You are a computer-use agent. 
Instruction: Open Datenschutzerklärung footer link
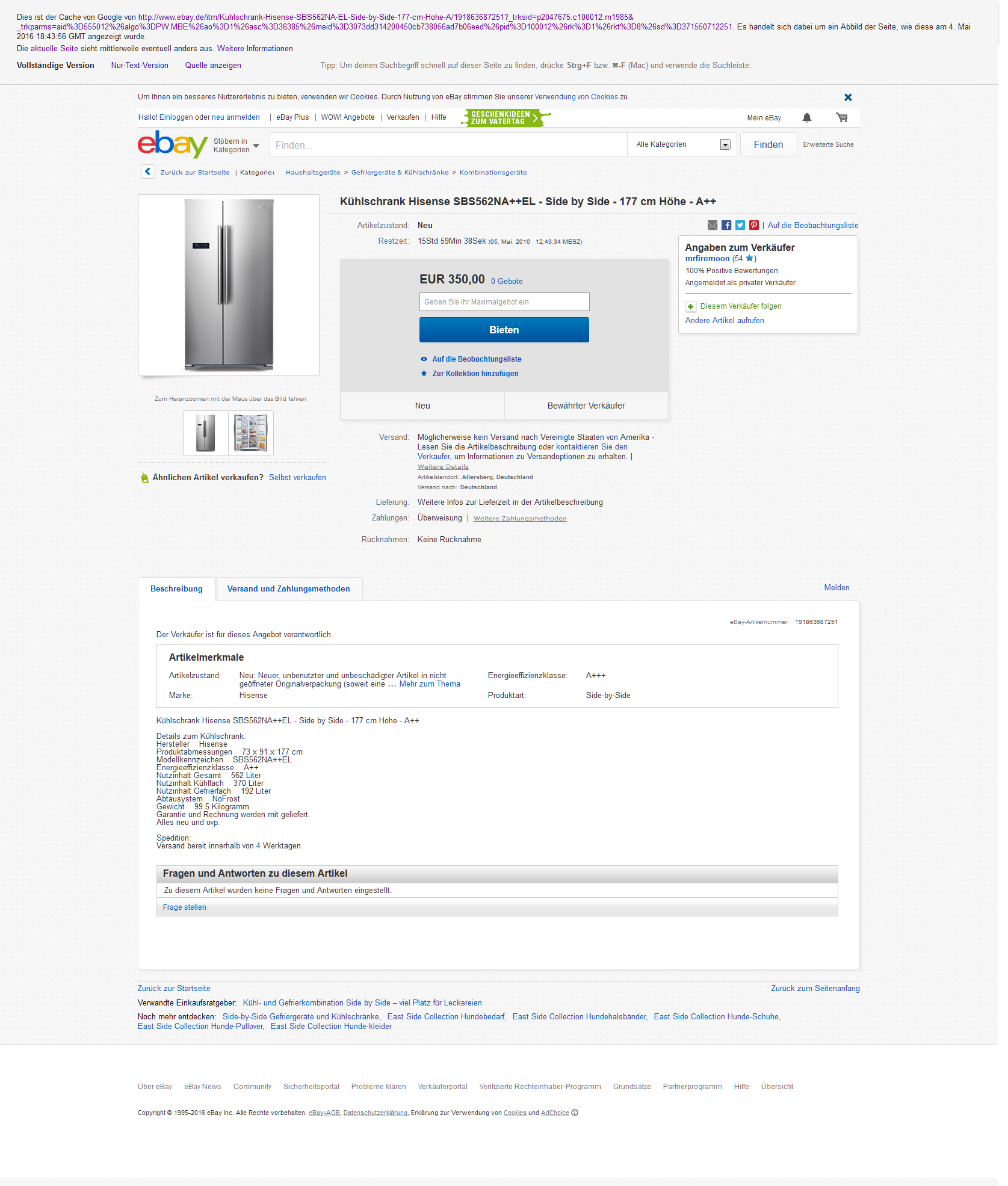(x=376, y=1113)
